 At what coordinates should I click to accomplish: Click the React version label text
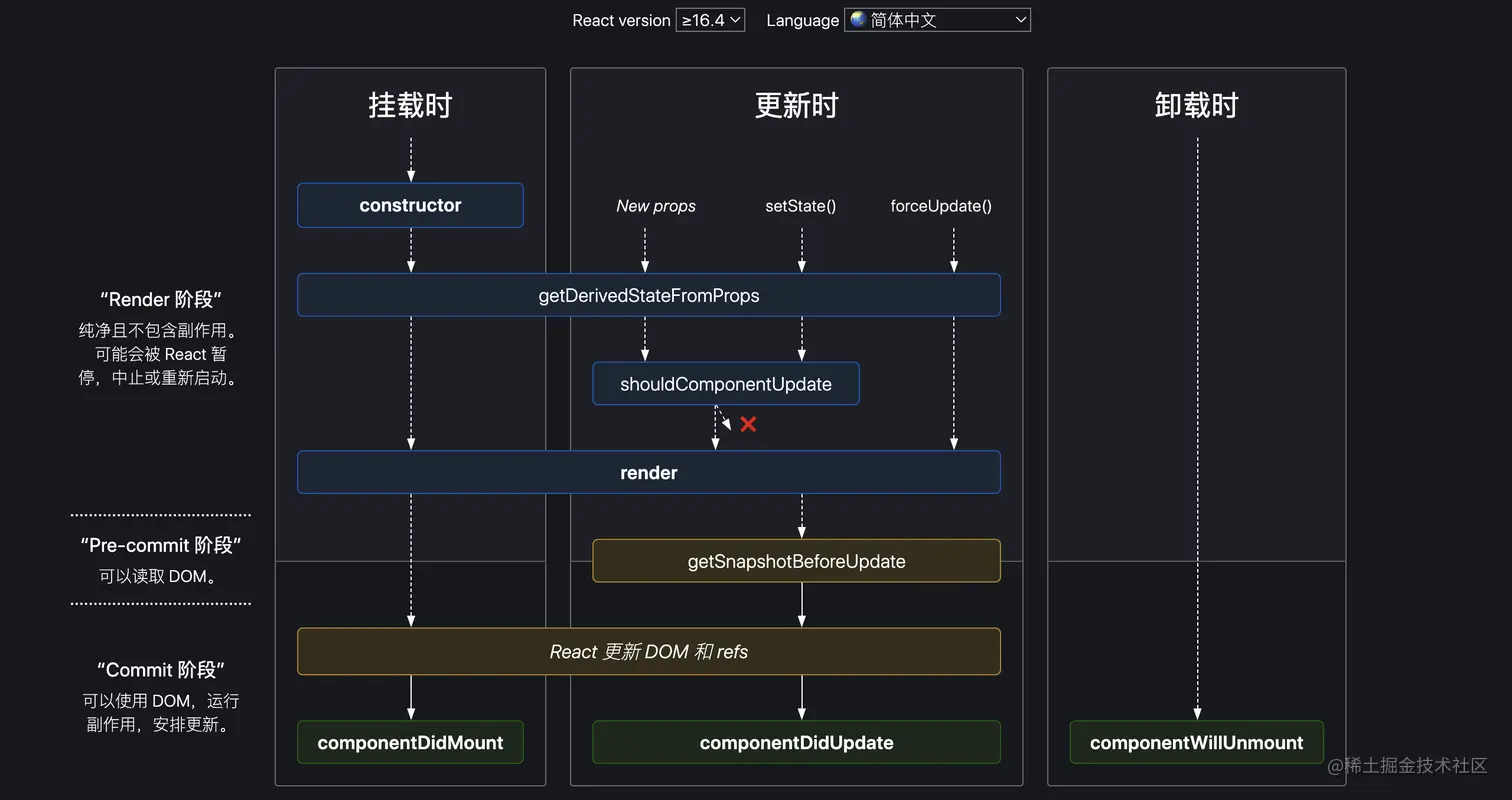621,20
